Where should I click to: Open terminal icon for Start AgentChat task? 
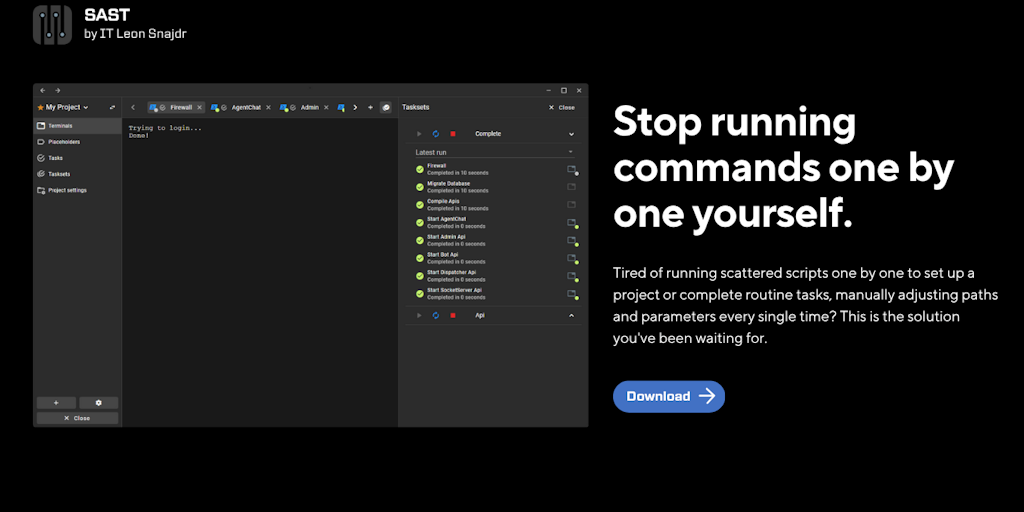[x=571, y=223]
